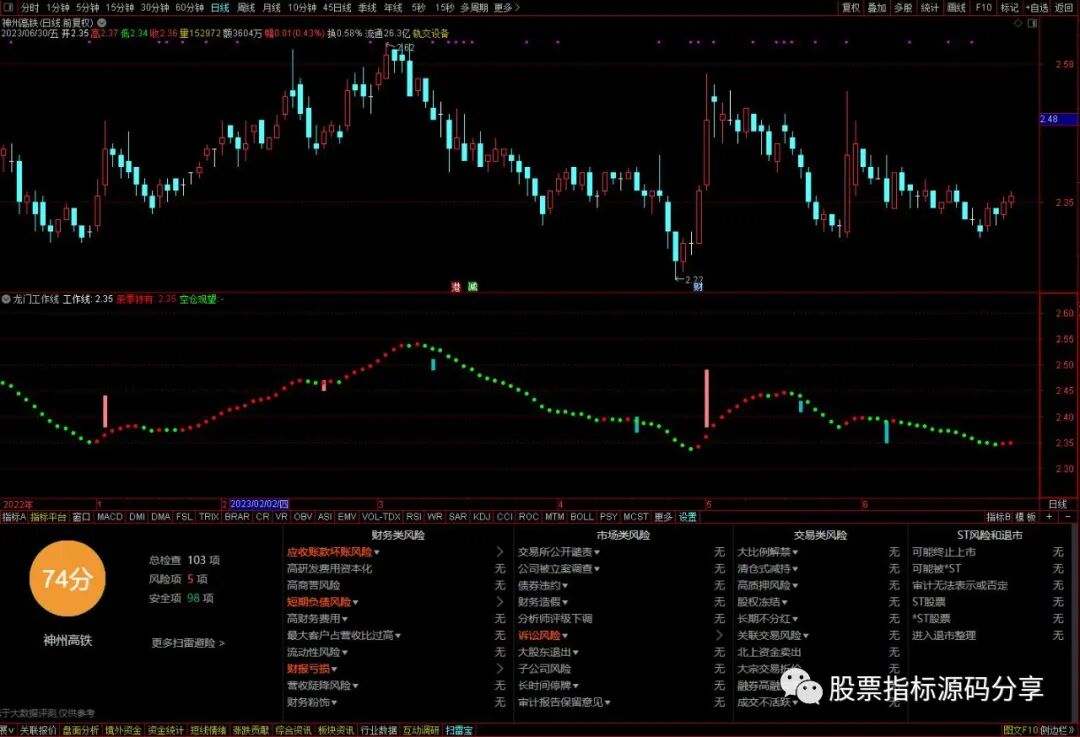Screen dimensions: 1080x737
Task: Expand 应收账款坏账风险 dropdown
Action: click(x=376, y=552)
